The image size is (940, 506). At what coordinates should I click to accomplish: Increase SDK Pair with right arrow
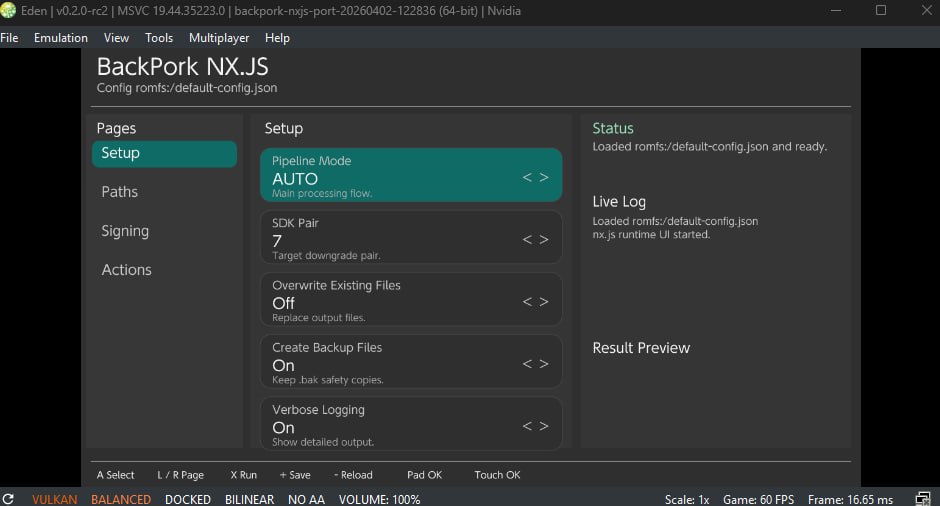pos(544,240)
